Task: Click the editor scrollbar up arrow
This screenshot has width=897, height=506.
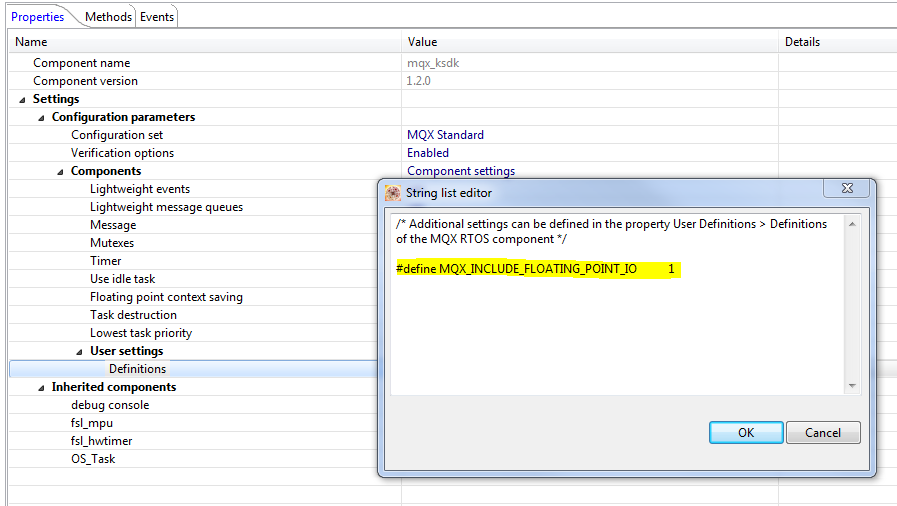Action: tap(852, 224)
